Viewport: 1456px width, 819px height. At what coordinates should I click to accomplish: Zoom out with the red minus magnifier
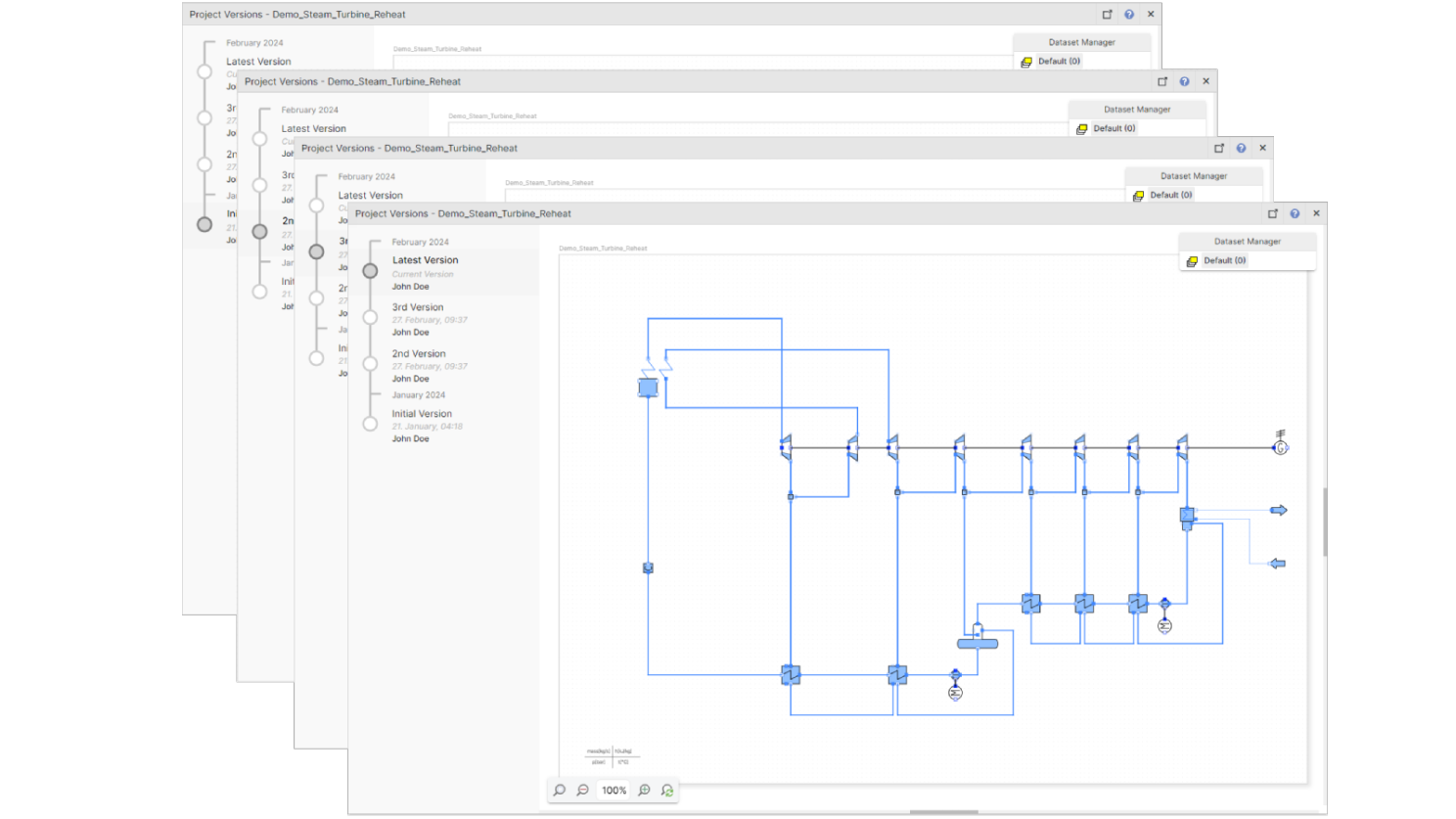pyautogui.click(x=583, y=791)
